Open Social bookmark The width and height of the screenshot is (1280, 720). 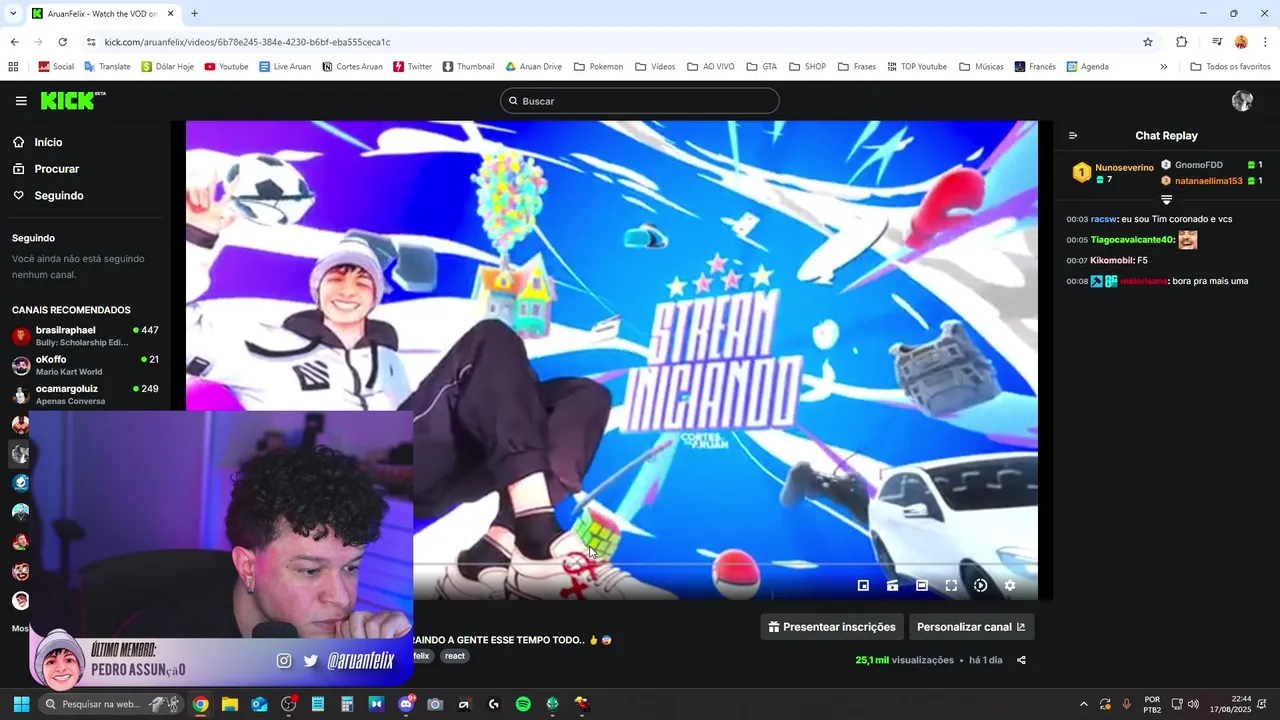coord(56,67)
